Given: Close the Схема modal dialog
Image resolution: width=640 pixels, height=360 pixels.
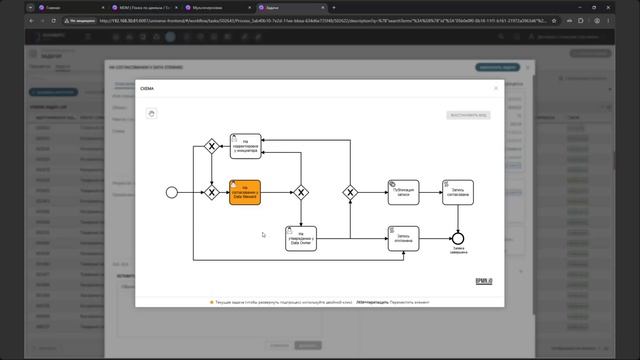Looking at the screenshot, I should (x=496, y=88).
